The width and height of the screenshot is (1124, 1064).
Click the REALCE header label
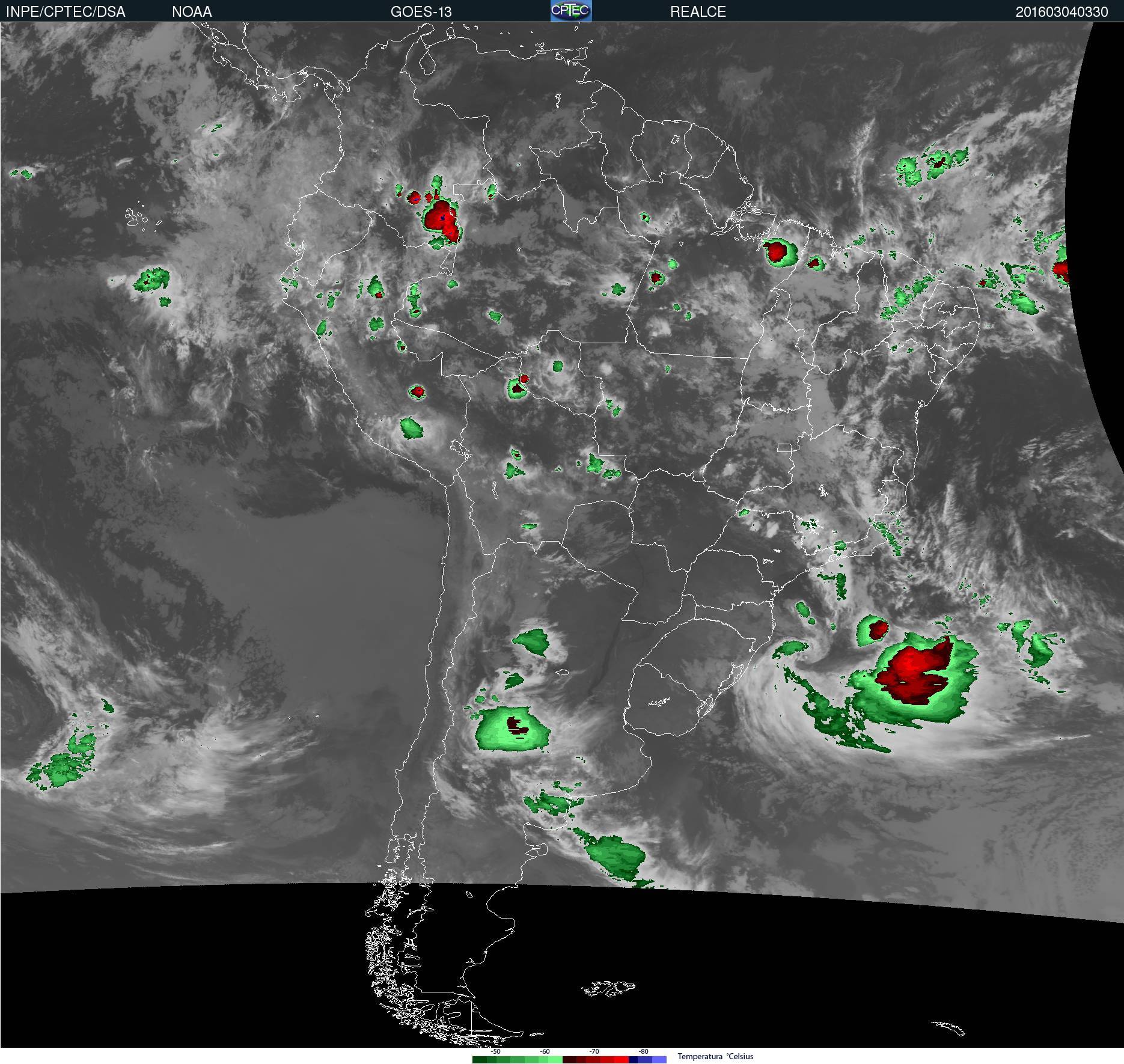[x=698, y=12]
